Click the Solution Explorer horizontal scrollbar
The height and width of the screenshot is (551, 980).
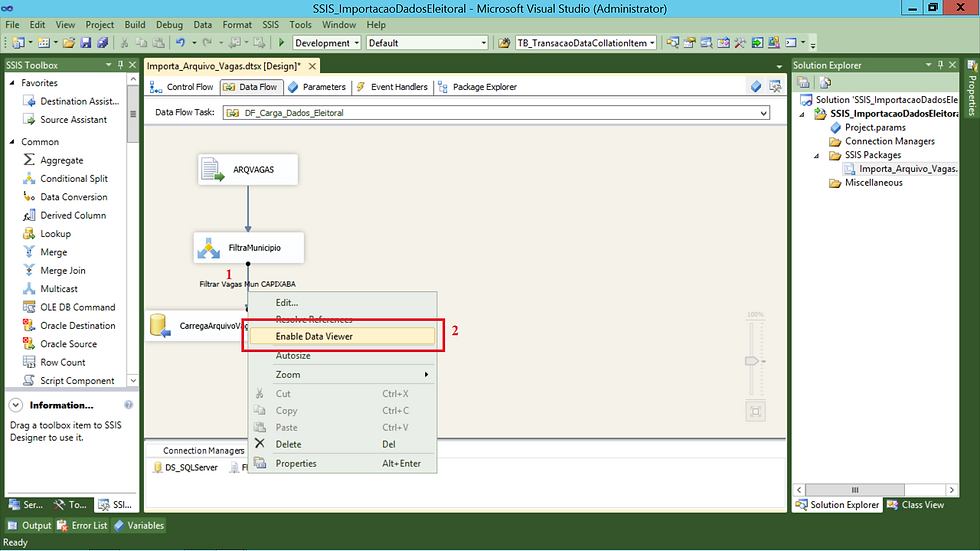pos(875,490)
